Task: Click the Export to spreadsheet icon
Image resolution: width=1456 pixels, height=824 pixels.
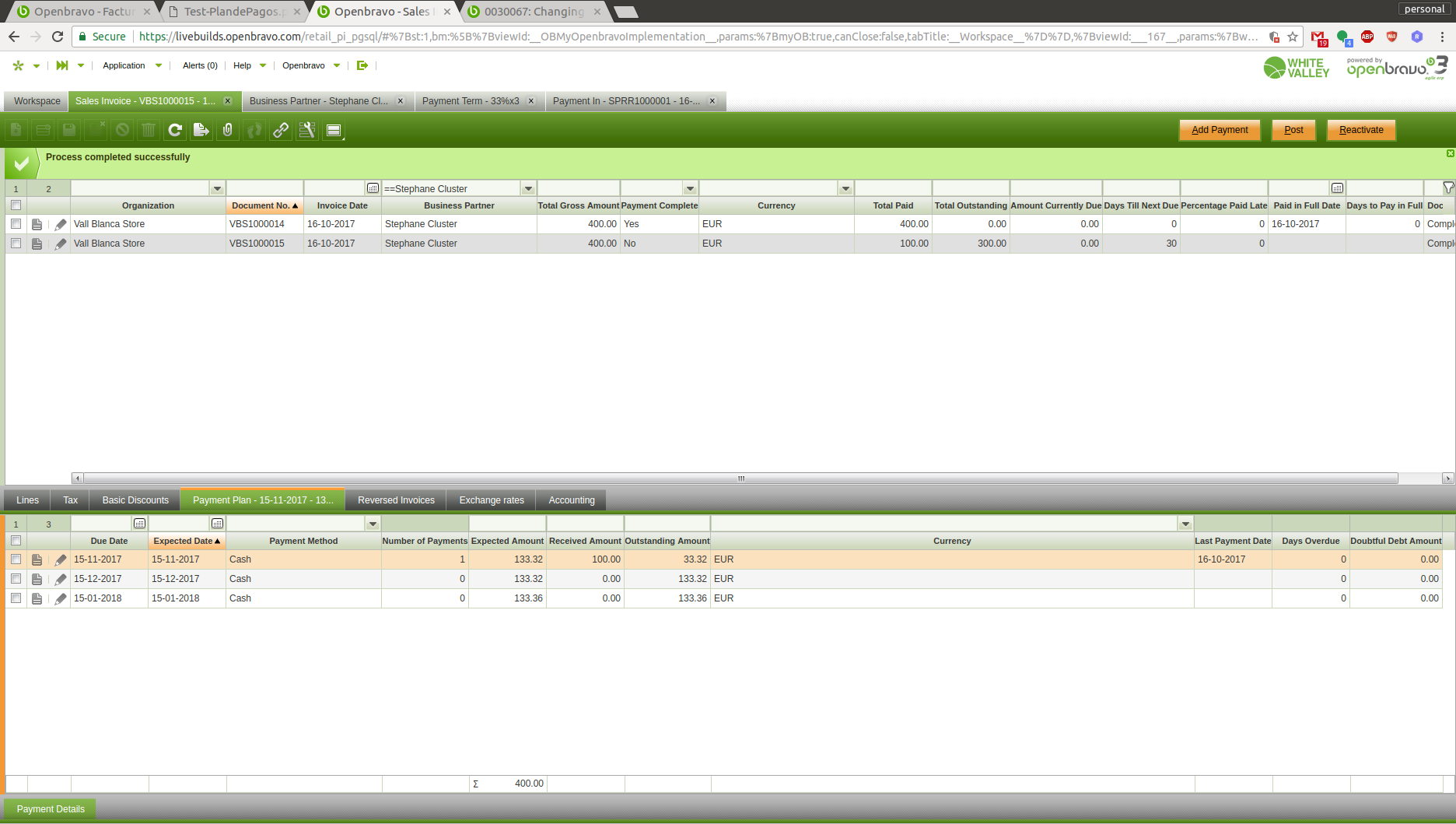Action: point(201,130)
